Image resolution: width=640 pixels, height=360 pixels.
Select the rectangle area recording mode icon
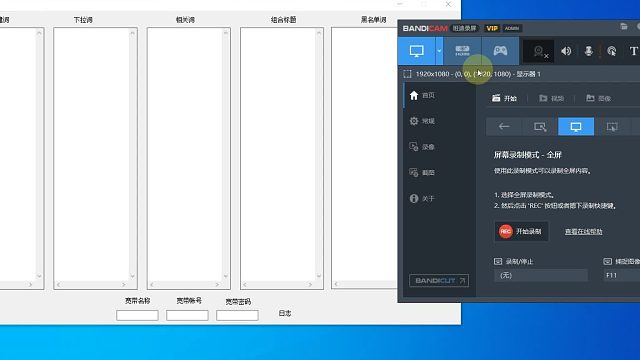pos(540,127)
